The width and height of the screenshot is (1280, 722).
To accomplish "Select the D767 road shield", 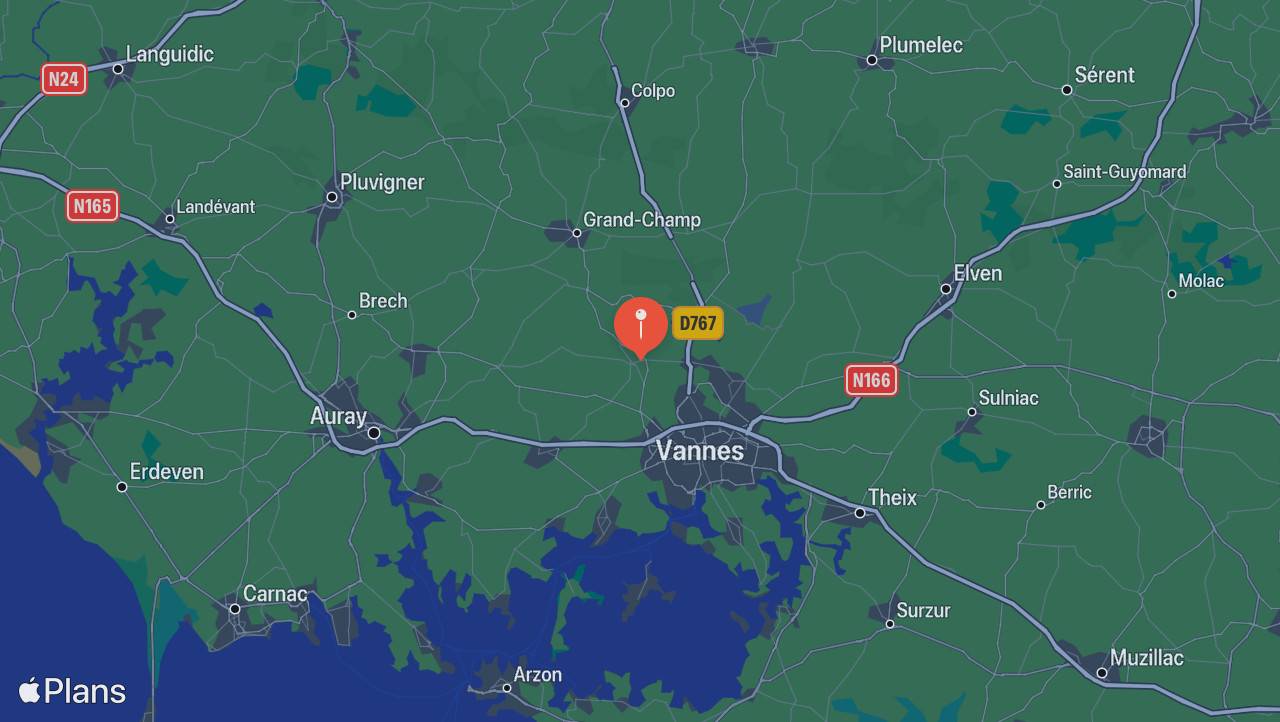I will tap(697, 323).
